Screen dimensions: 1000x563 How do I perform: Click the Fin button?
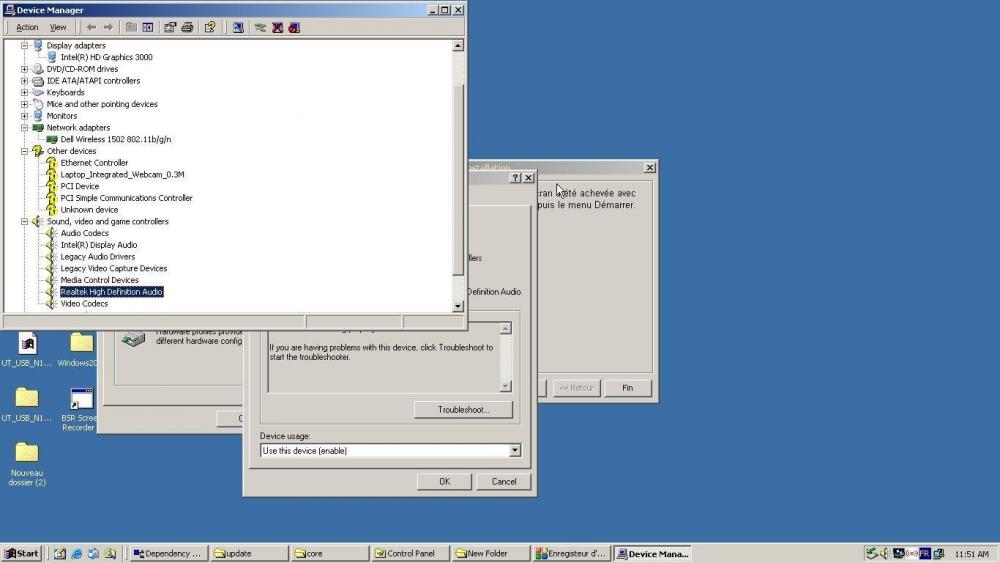click(627, 388)
